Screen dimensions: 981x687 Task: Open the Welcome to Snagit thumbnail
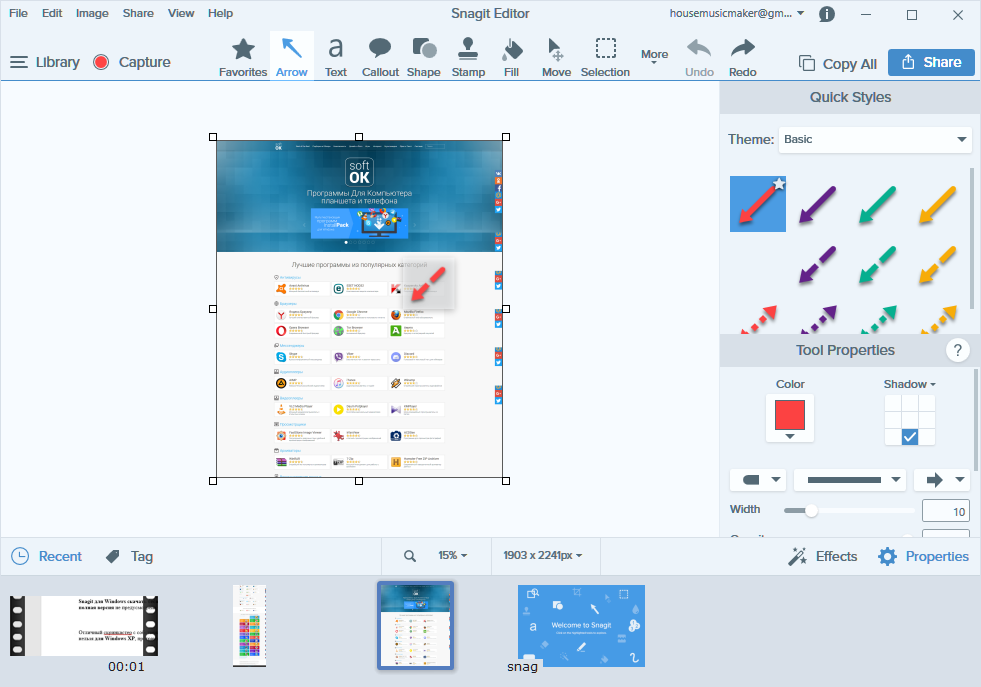[x=581, y=626]
